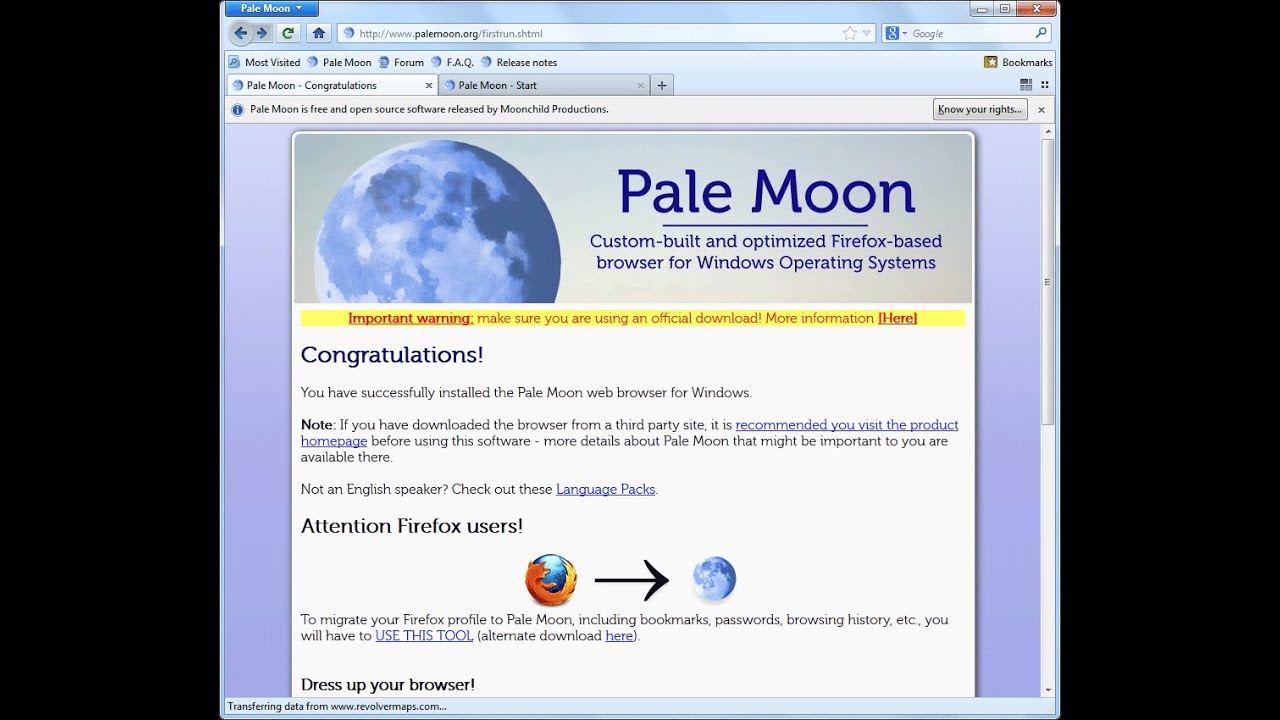Open the Most Visited bookmarks folder
Screen dimensions: 1280x720
pos(265,62)
